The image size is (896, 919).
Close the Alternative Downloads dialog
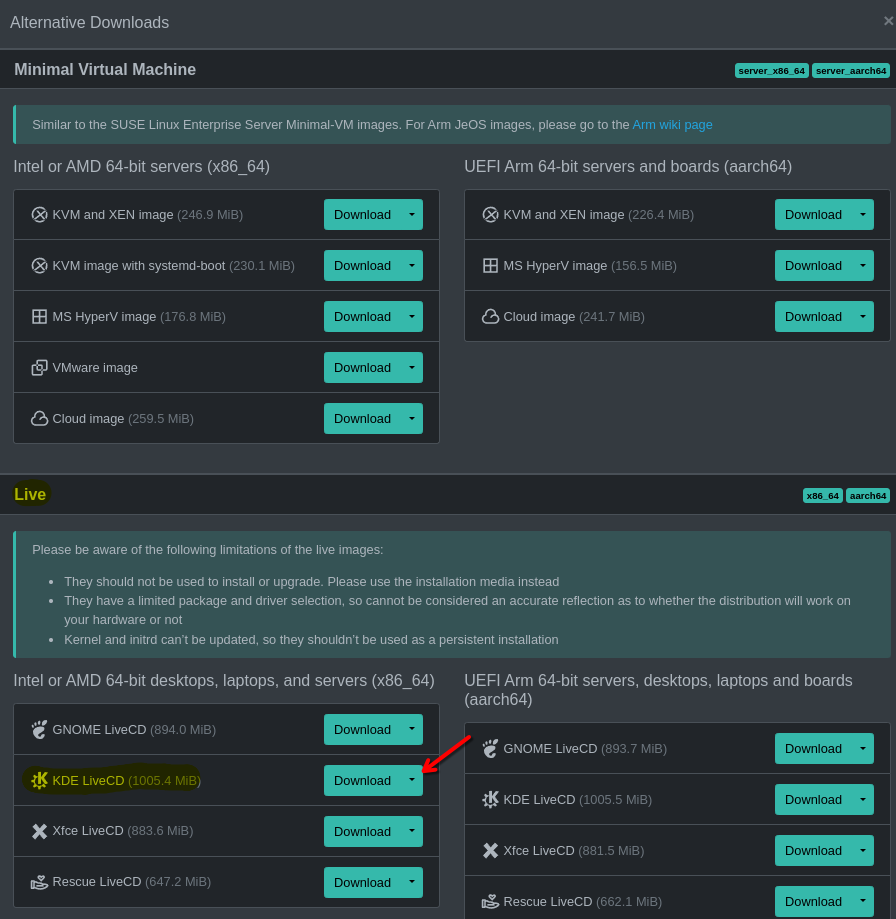coord(888,21)
